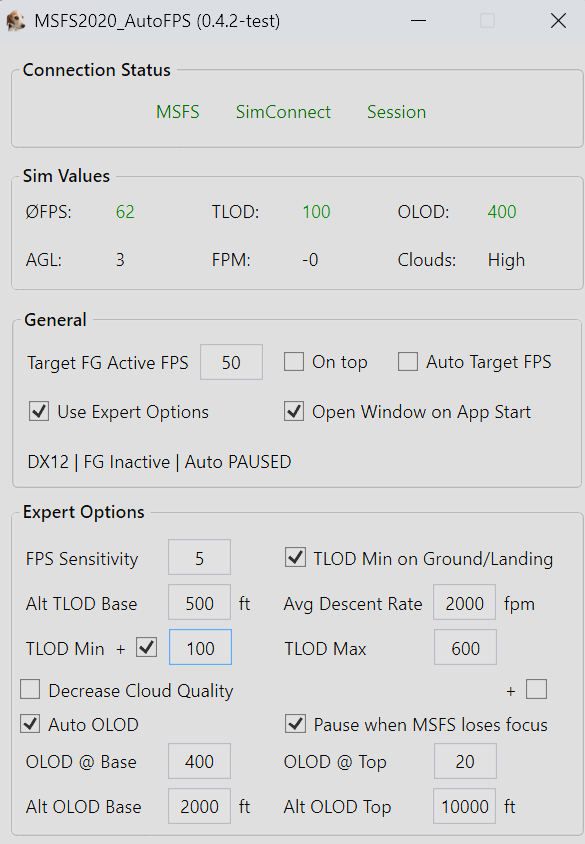Click the FPS Sensitivity input field

[x=200, y=558]
